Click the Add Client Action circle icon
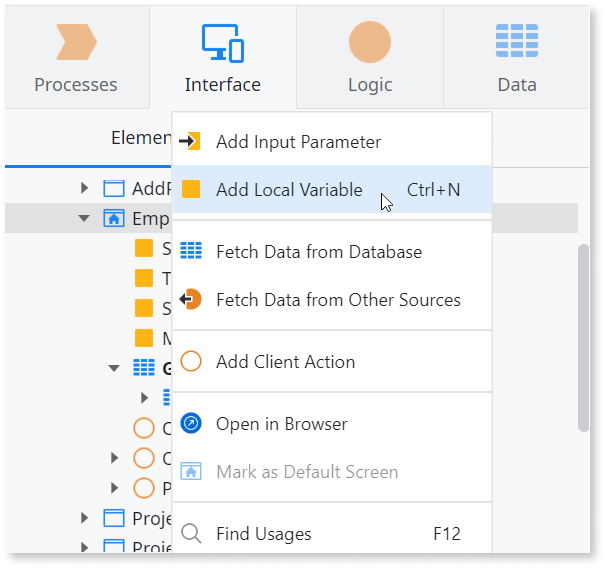 191,362
